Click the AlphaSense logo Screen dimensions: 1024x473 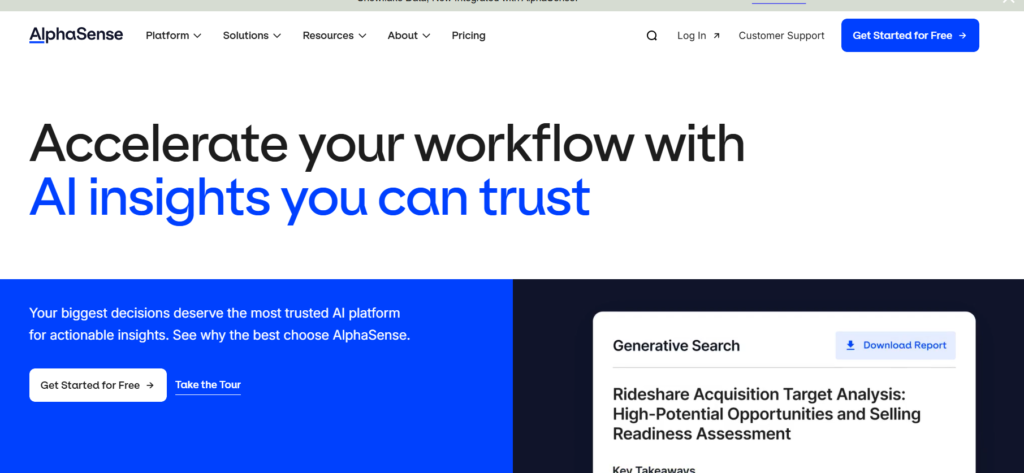(x=76, y=35)
